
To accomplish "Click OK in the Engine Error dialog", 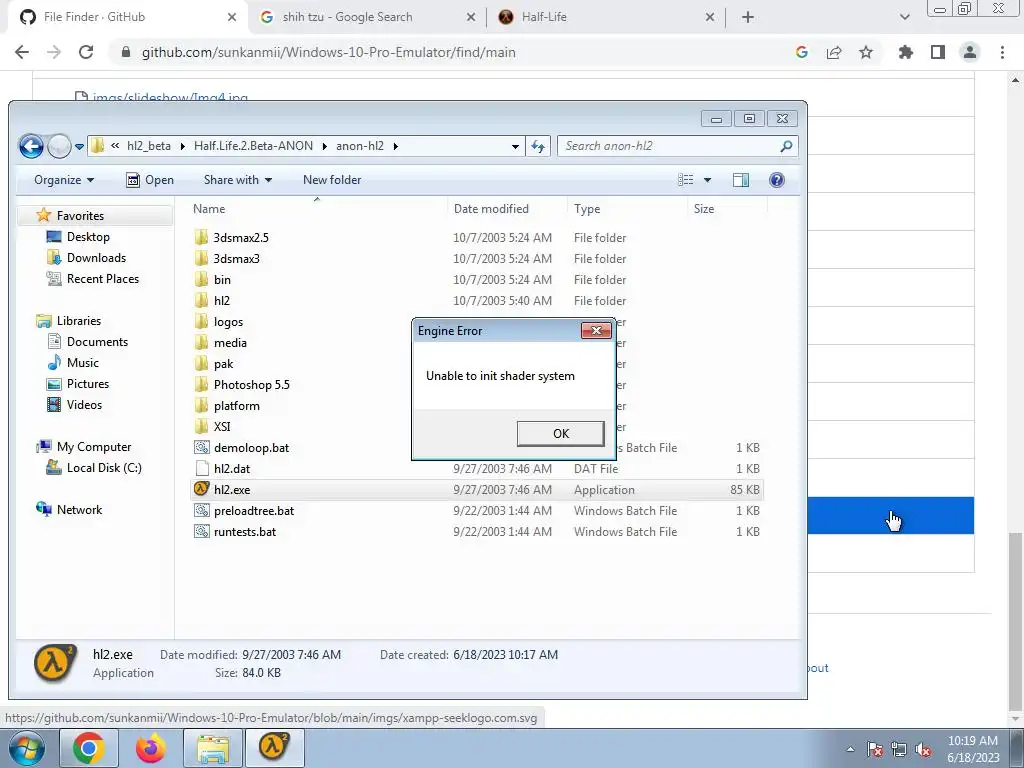I will coord(560,434).
